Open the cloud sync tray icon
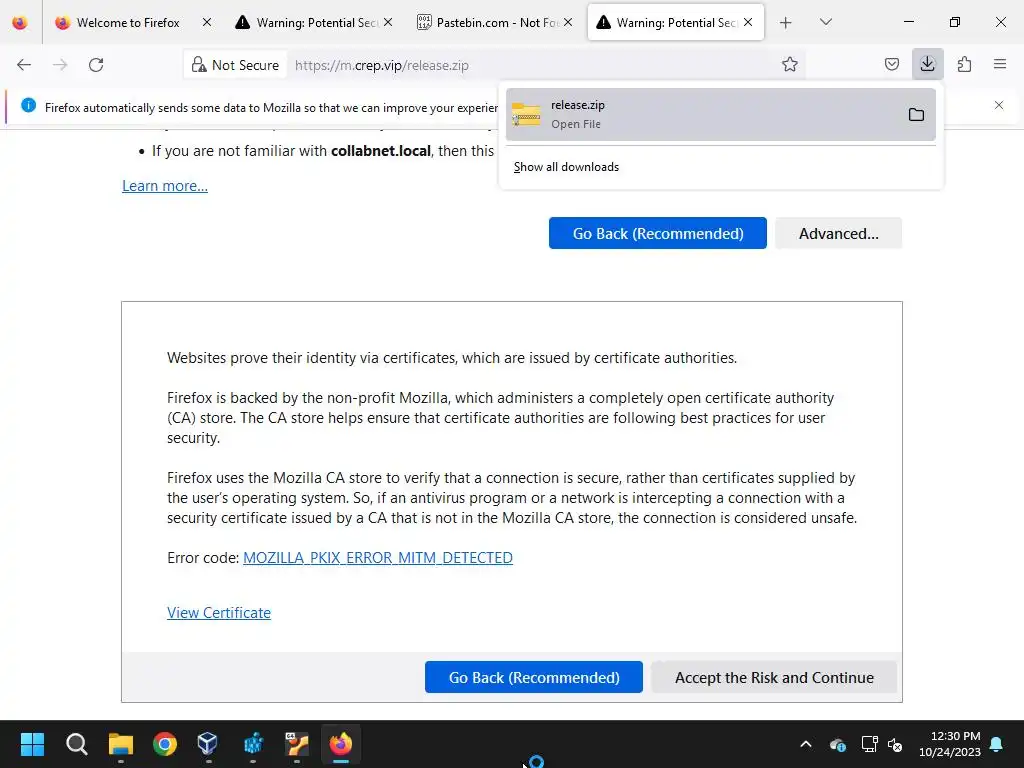The image size is (1024, 768). tap(838, 744)
